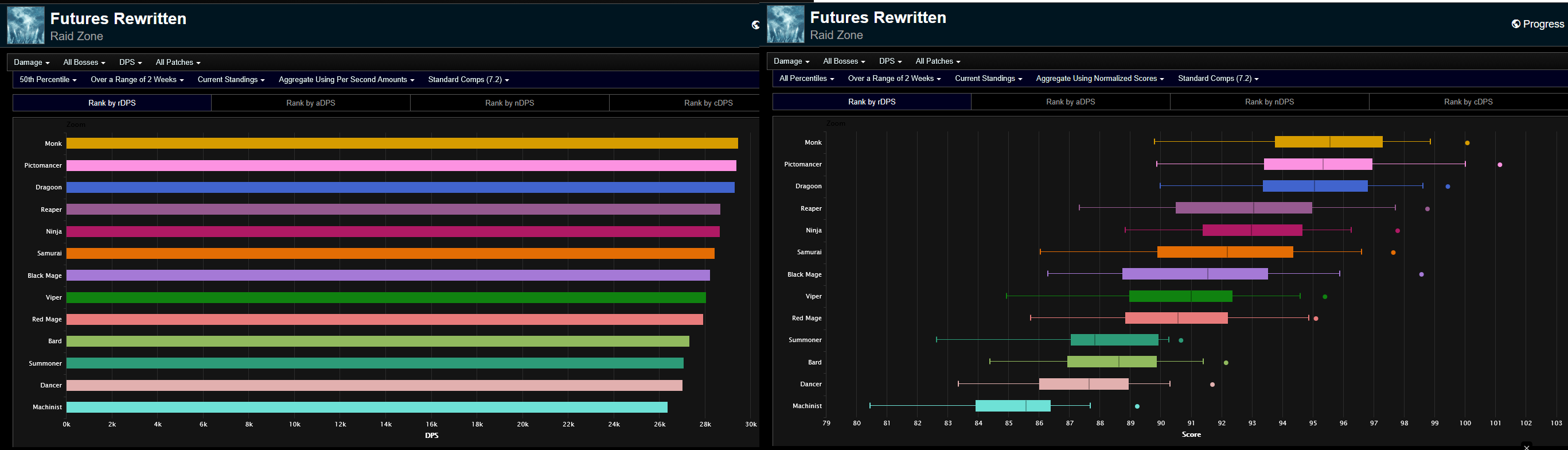Open Current Standings dropdown in the box plot panel
This screenshot has height=450, width=1568.
(x=989, y=79)
